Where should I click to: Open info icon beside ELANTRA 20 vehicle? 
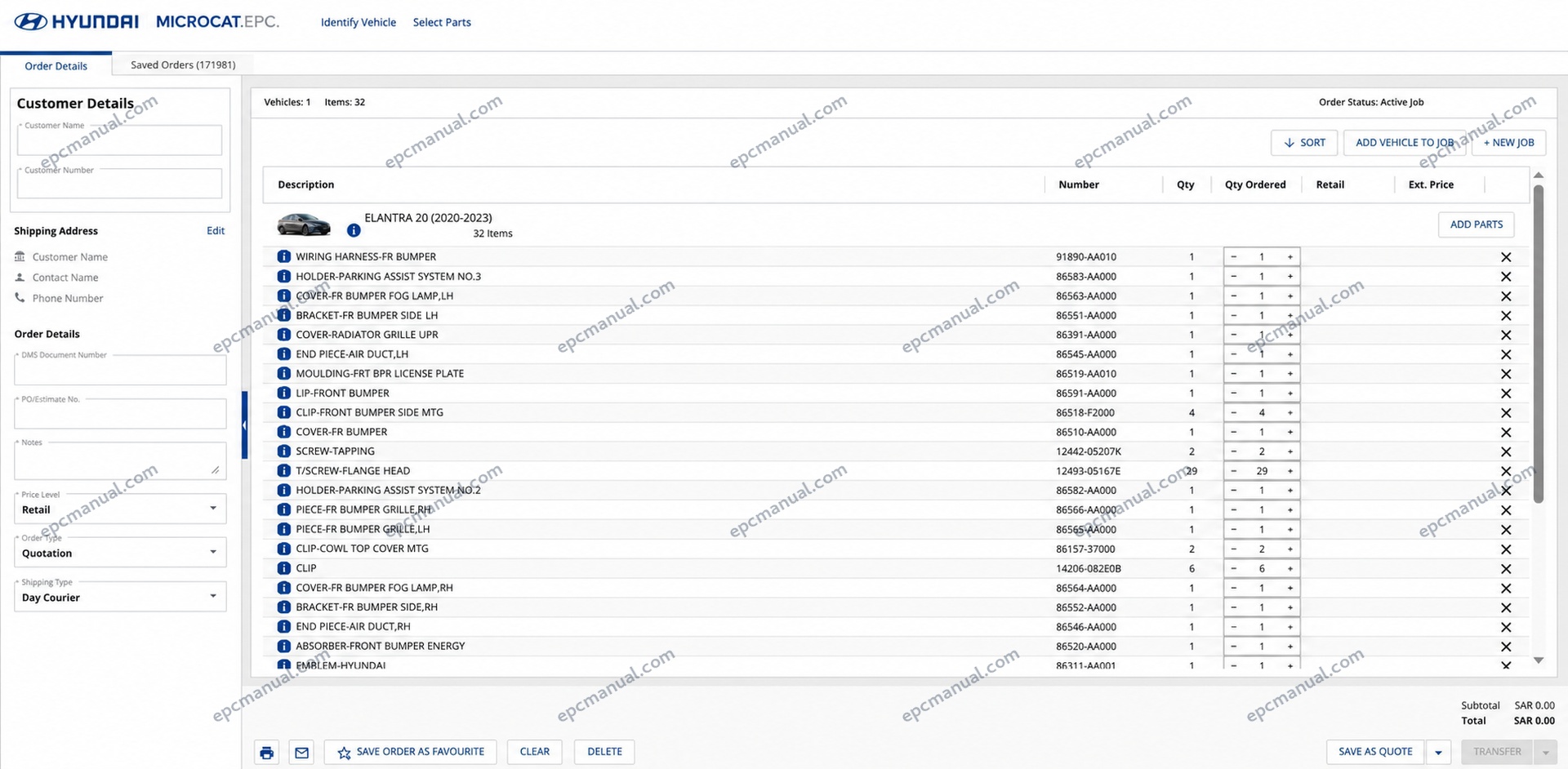tap(354, 230)
